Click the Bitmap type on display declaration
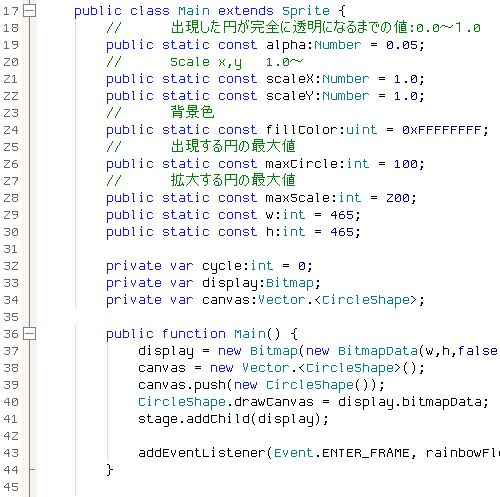Image resolution: width=500 pixels, height=497 pixels. click(289, 284)
